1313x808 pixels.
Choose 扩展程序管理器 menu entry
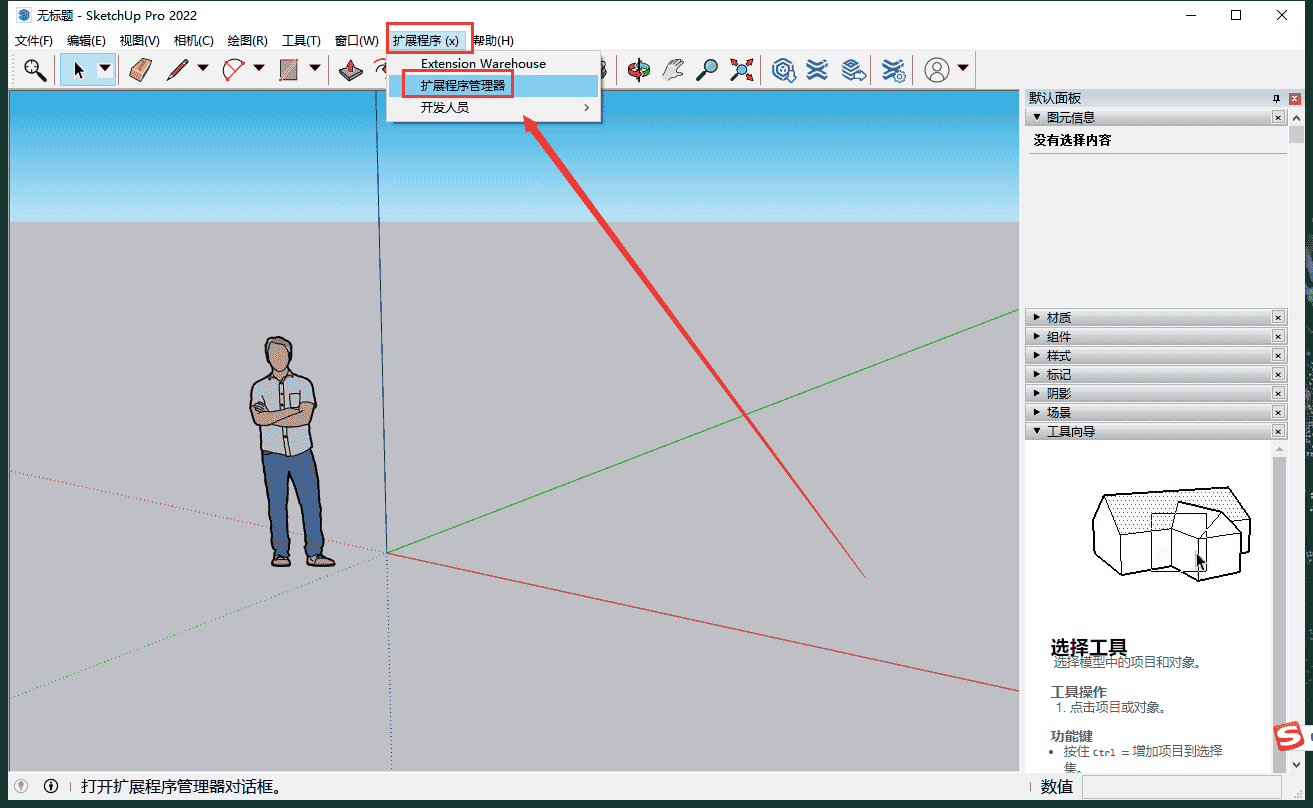pyautogui.click(x=494, y=86)
